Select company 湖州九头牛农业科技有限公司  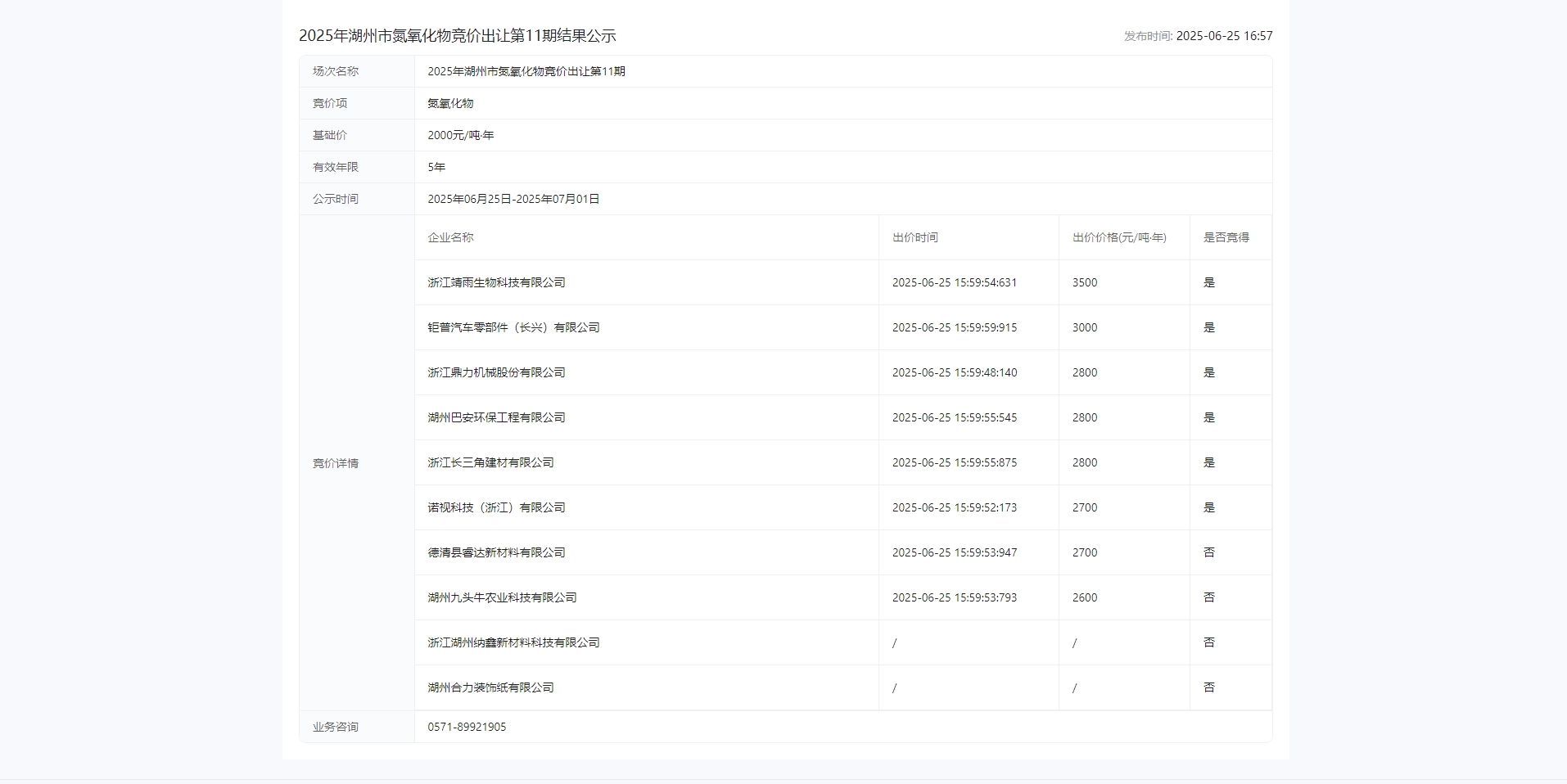tap(502, 597)
